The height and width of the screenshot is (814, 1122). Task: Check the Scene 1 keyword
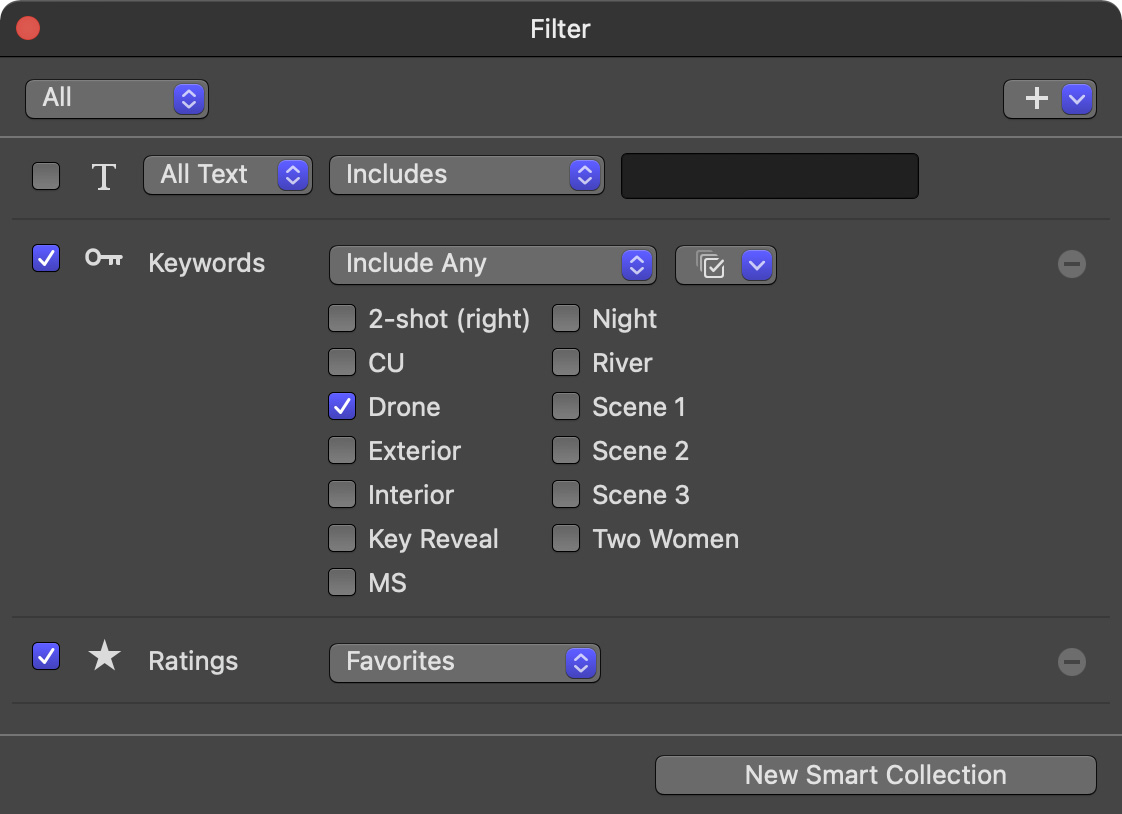[566, 406]
